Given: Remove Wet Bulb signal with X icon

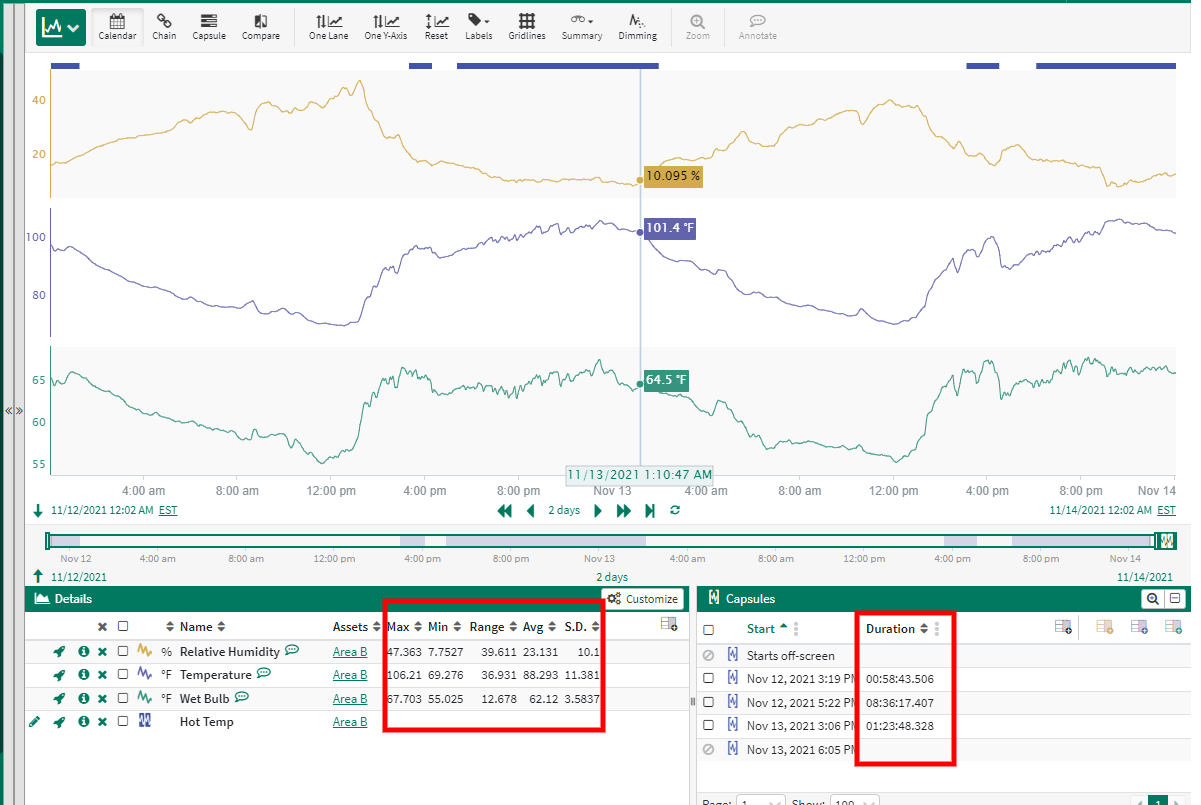Looking at the screenshot, I should click(x=102, y=698).
